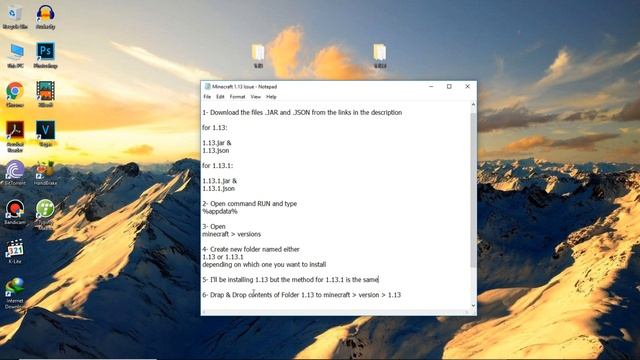Click the '%appdata%' text line
Screen dimensions: 640x360
click(x=220, y=211)
